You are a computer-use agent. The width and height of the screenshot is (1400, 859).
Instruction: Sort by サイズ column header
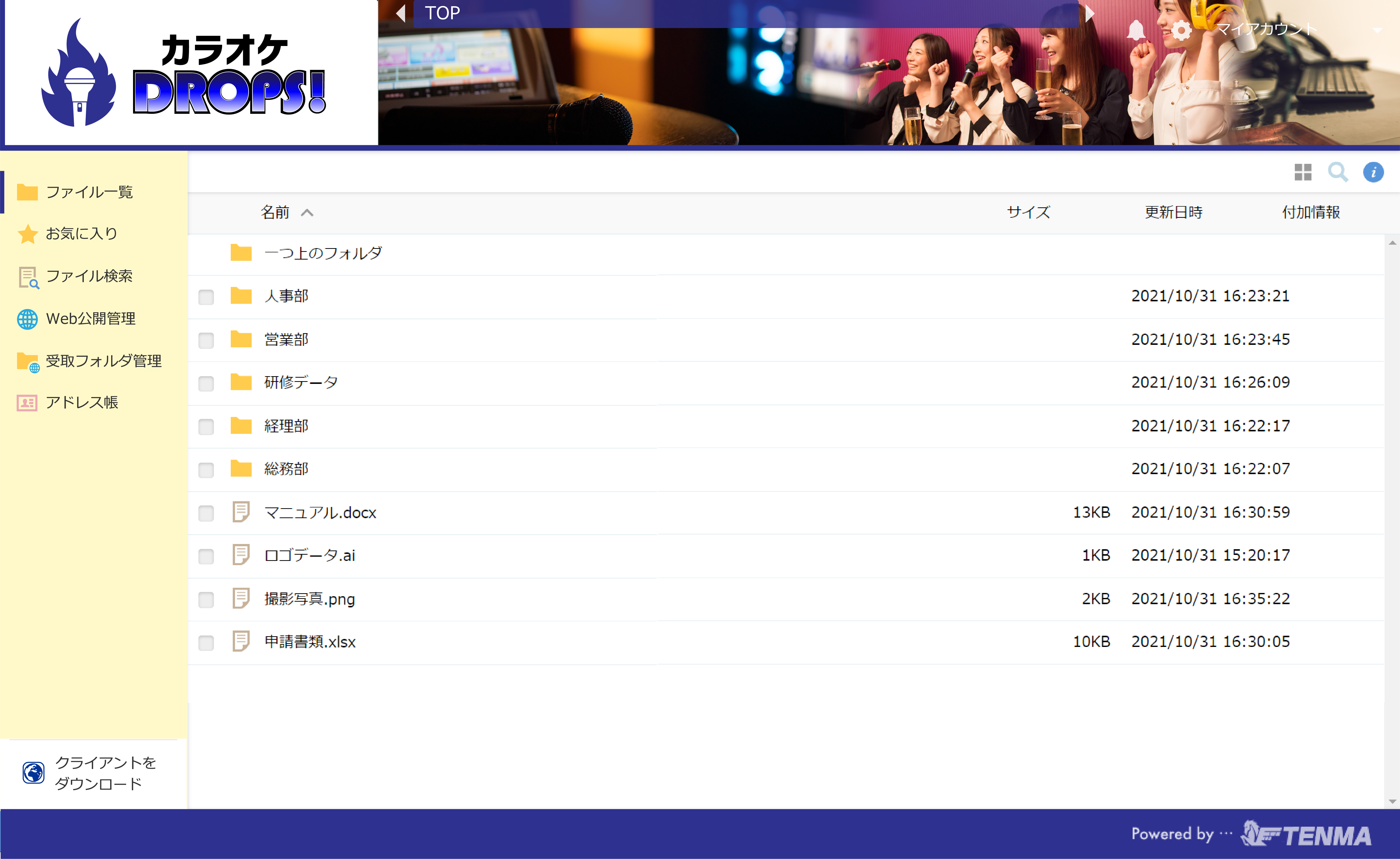(1028, 213)
